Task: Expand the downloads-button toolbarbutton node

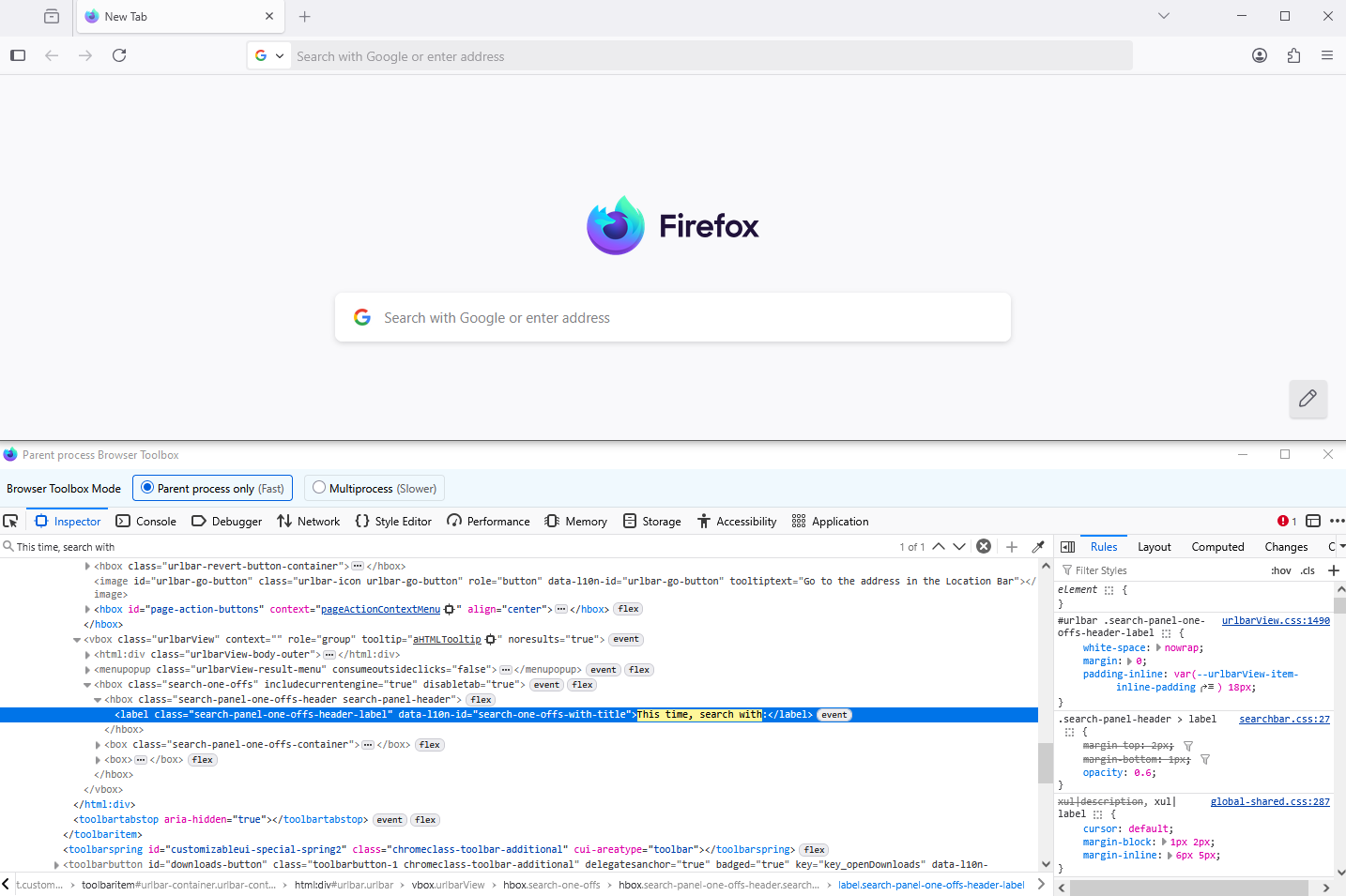Action: point(56,865)
